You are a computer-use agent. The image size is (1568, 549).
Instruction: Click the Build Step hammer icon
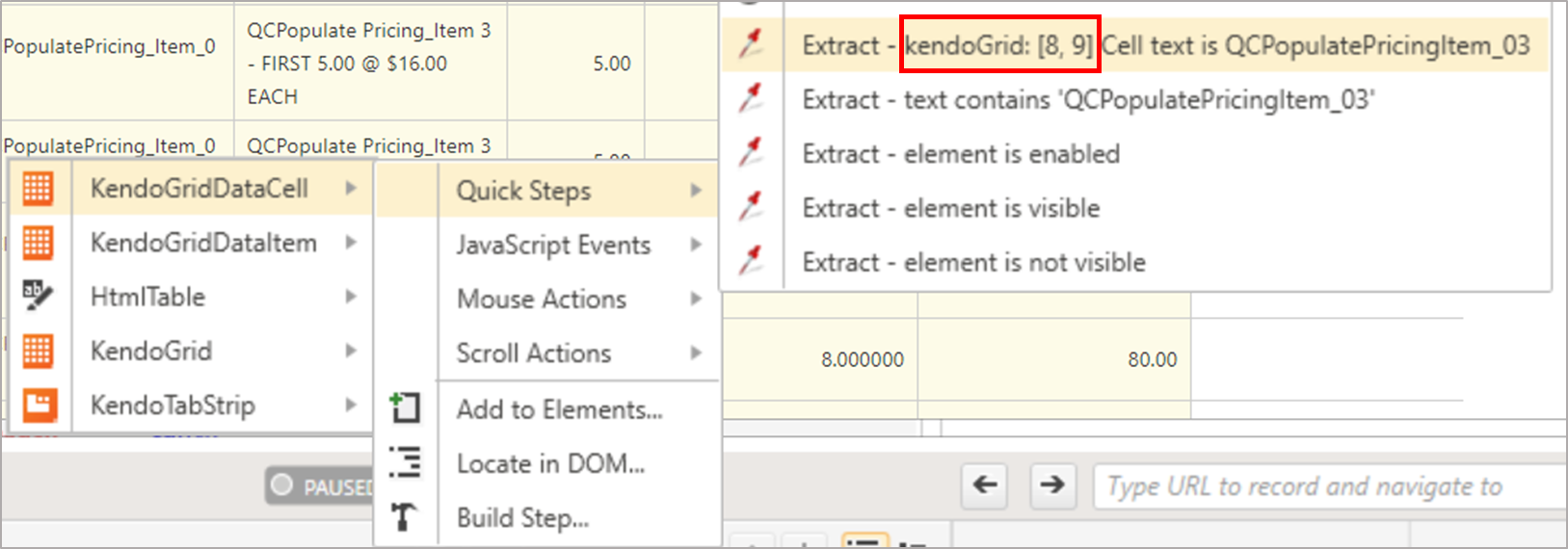(x=405, y=517)
